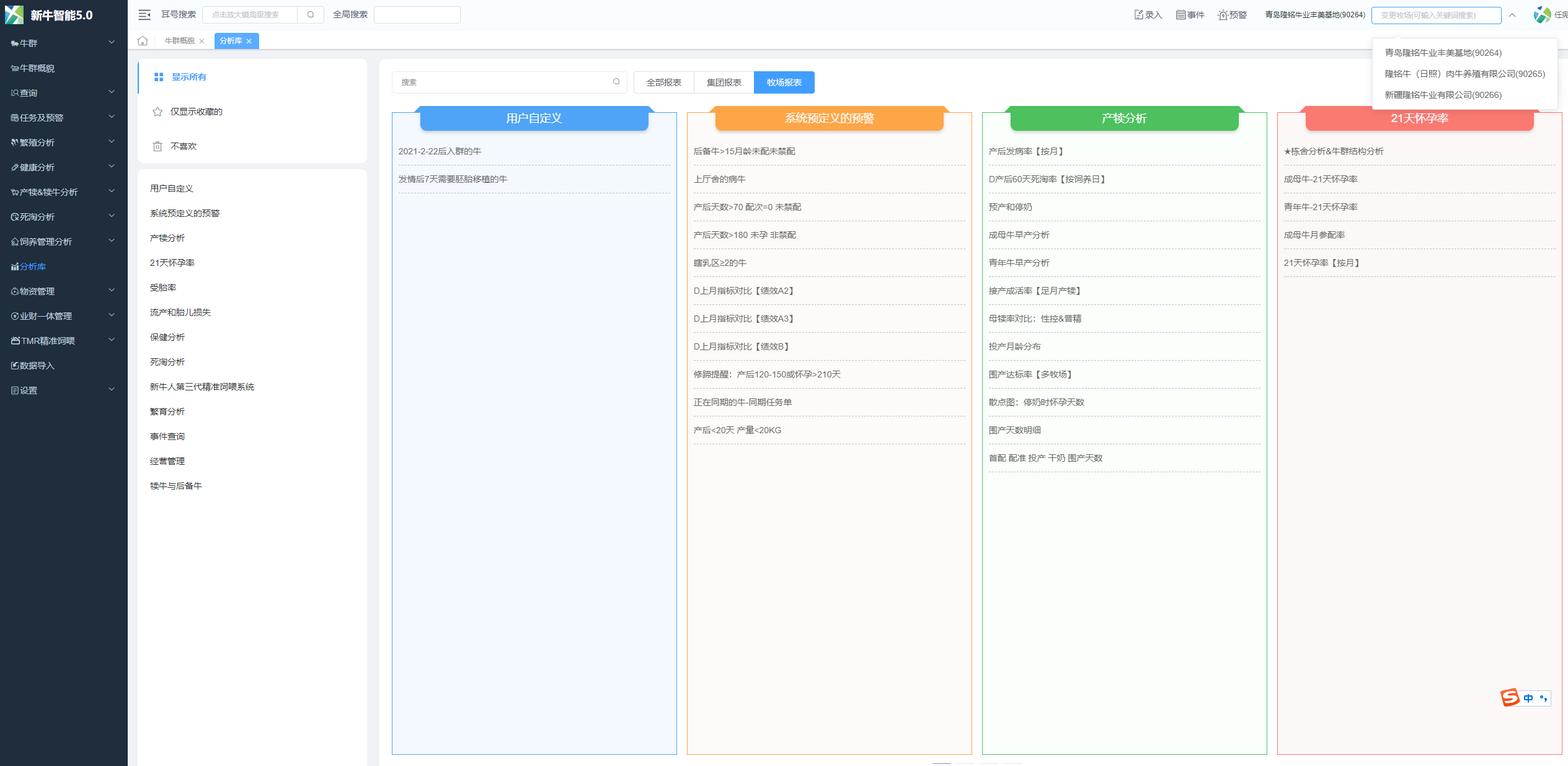Expand the 查询 sidebar menu

(63, 93)
